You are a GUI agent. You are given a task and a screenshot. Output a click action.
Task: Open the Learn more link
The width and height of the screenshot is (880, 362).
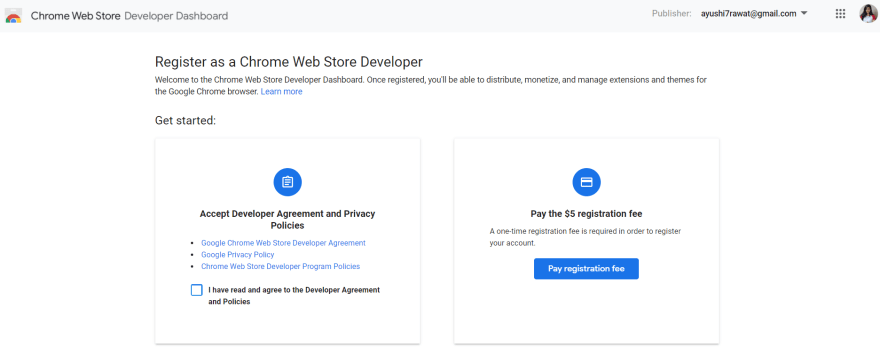tap(281, 91)
